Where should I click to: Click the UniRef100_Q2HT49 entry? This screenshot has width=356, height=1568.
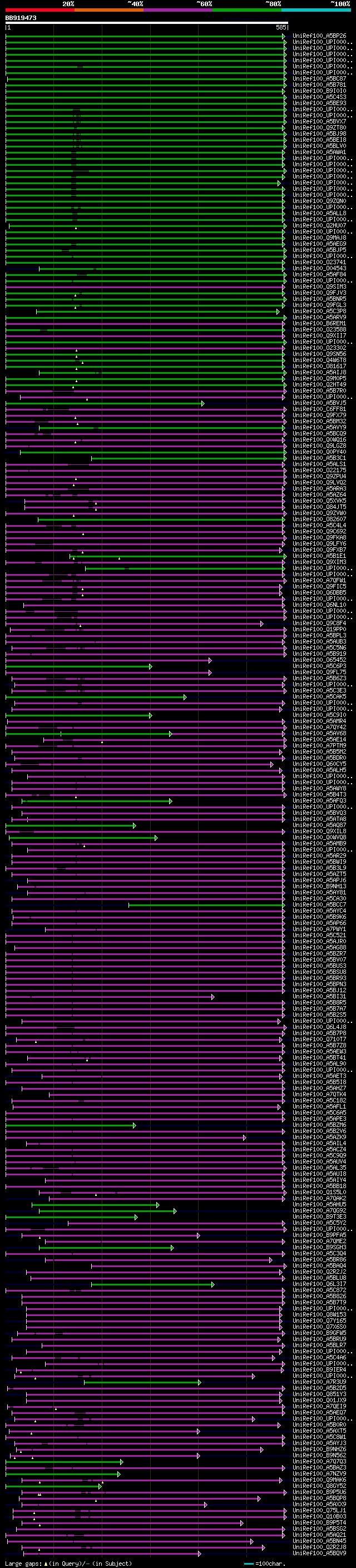319,385
